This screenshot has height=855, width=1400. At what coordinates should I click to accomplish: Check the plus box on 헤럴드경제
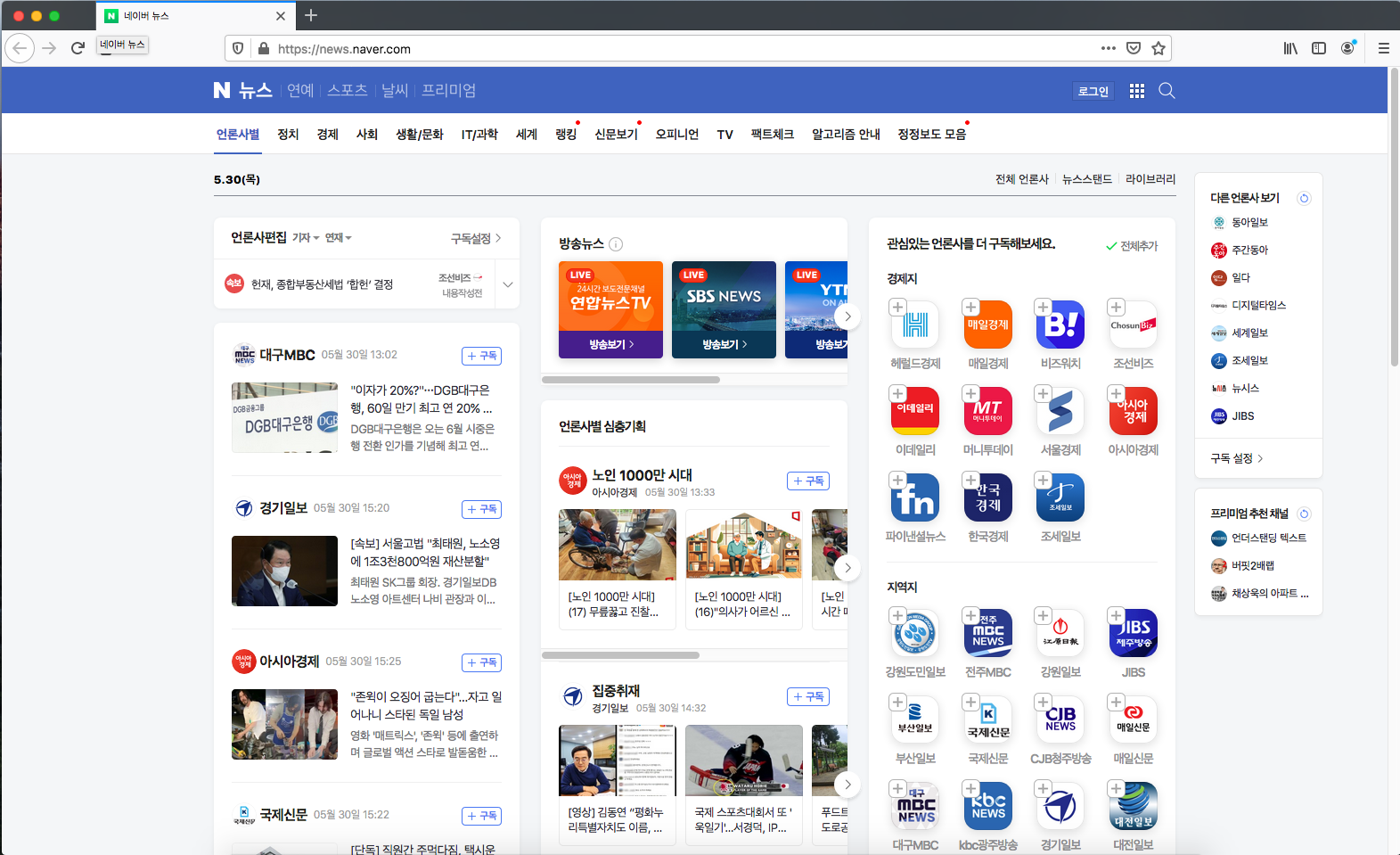click(898, 308)
